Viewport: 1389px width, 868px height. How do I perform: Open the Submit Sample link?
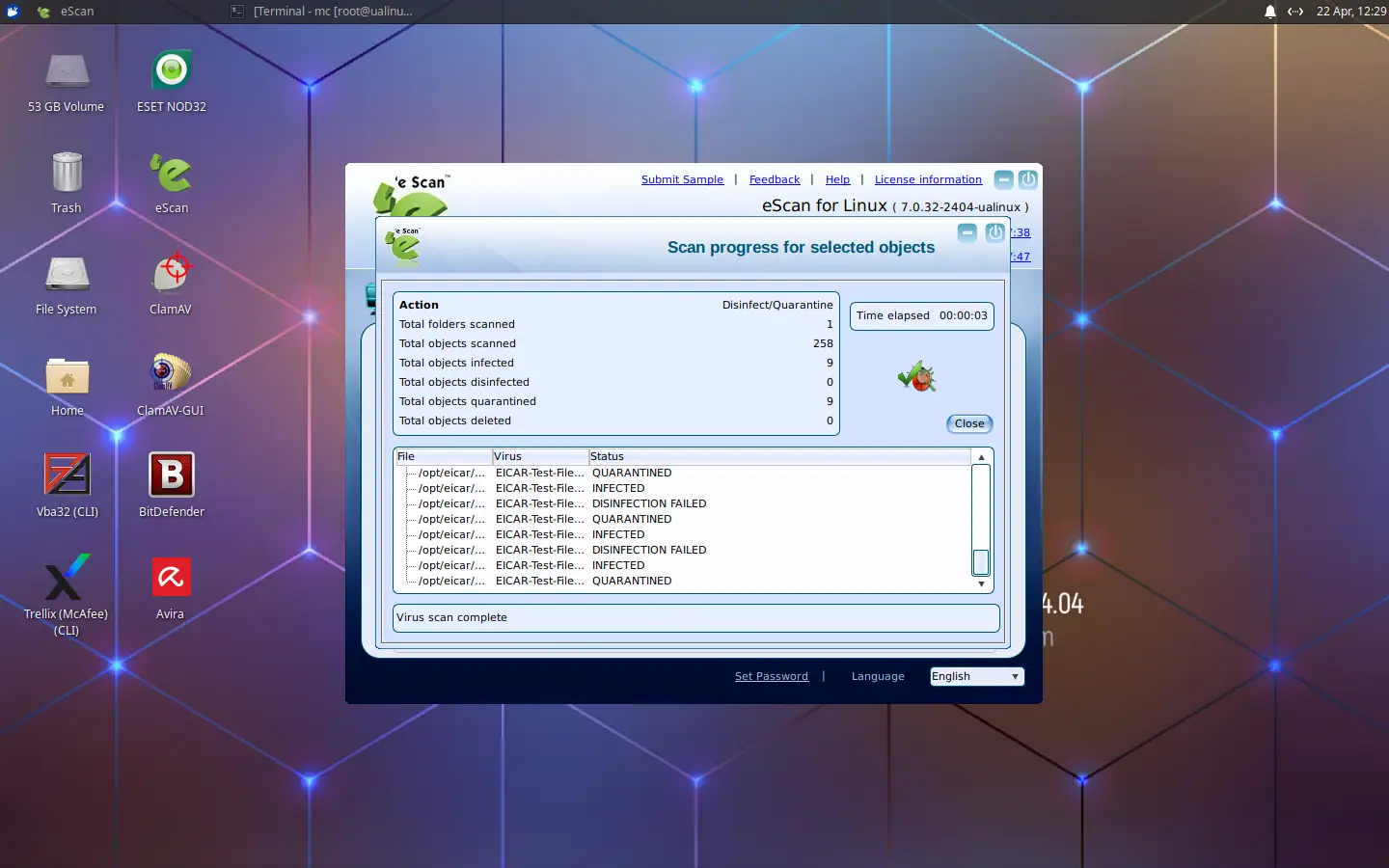click(682, 179)
